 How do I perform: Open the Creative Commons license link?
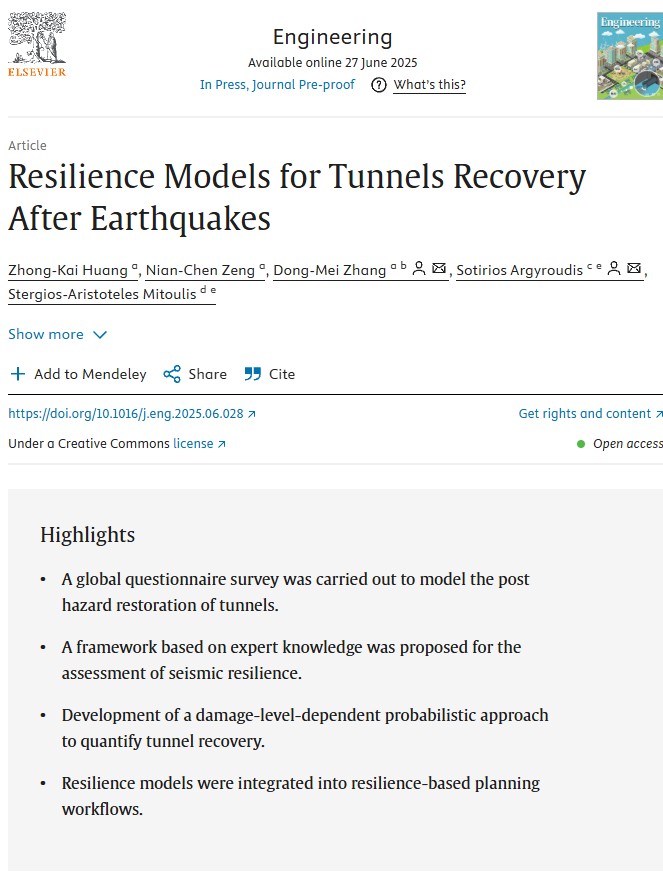tap(199, 443)
